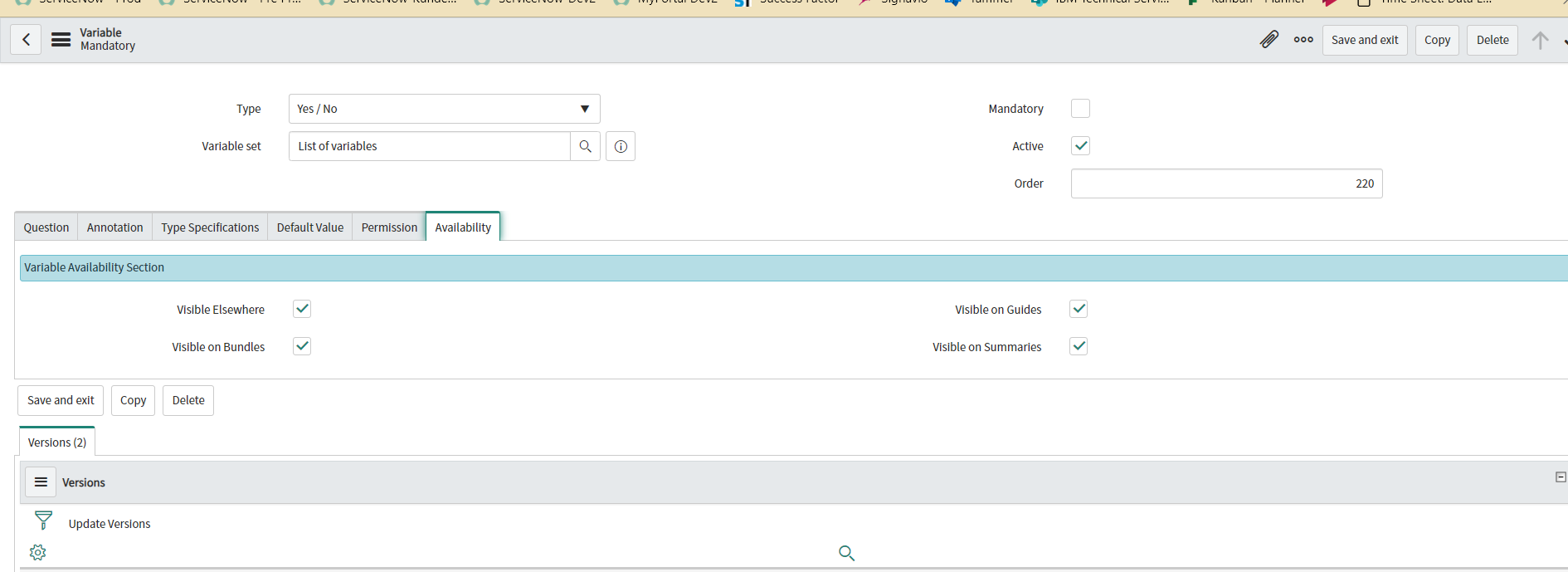Open the form context menu hamburger icon
The height and width of the screenshot is (572, 1568).
click(61, 39)
